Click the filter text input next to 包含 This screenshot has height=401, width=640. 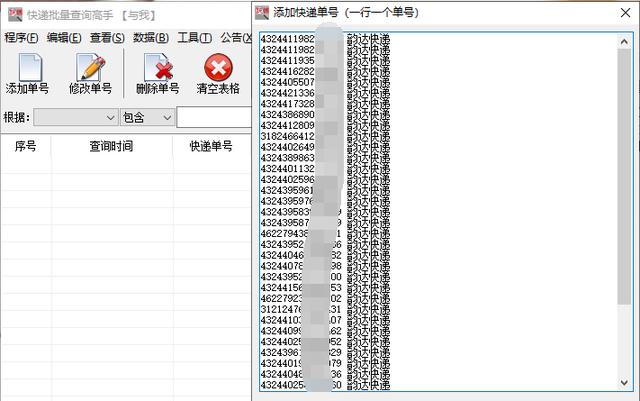214,118
